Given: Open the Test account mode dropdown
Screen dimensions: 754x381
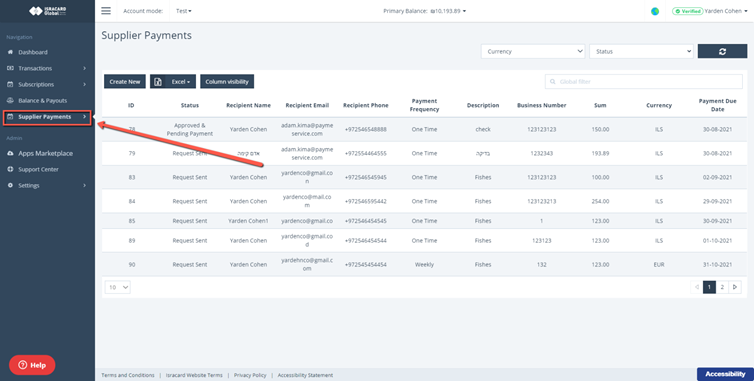Looking at the screenshot, I should pos(184,11).
